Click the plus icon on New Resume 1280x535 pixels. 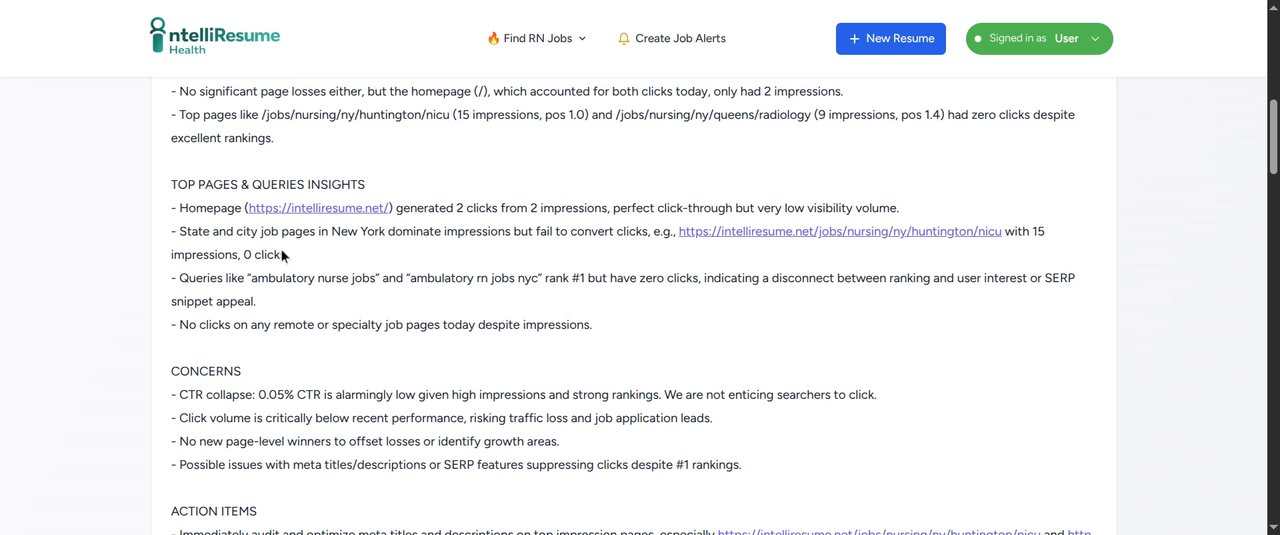(x=854, y=39)
